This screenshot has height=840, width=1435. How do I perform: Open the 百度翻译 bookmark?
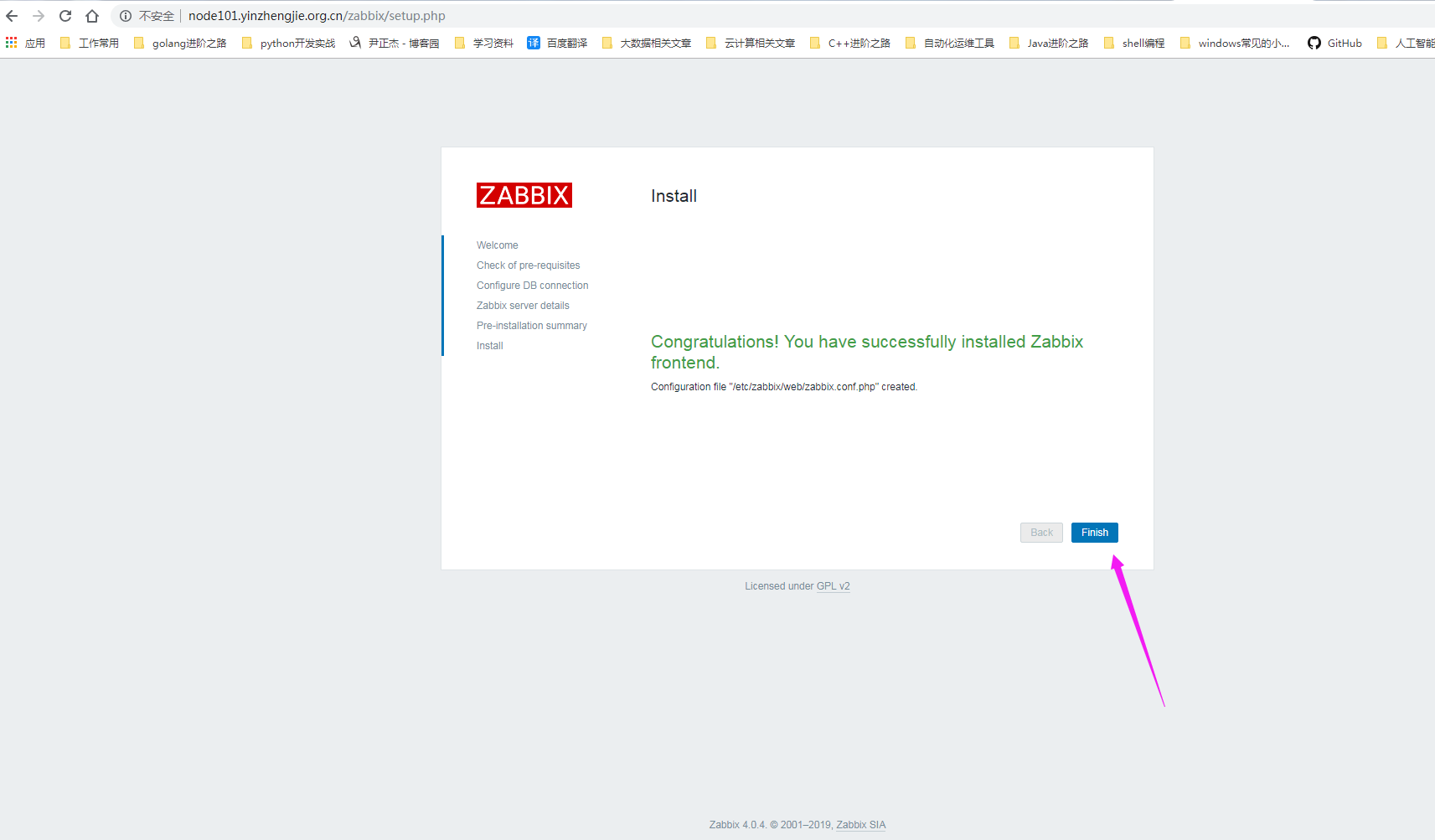pyautogui.click(x=557, y=43)
